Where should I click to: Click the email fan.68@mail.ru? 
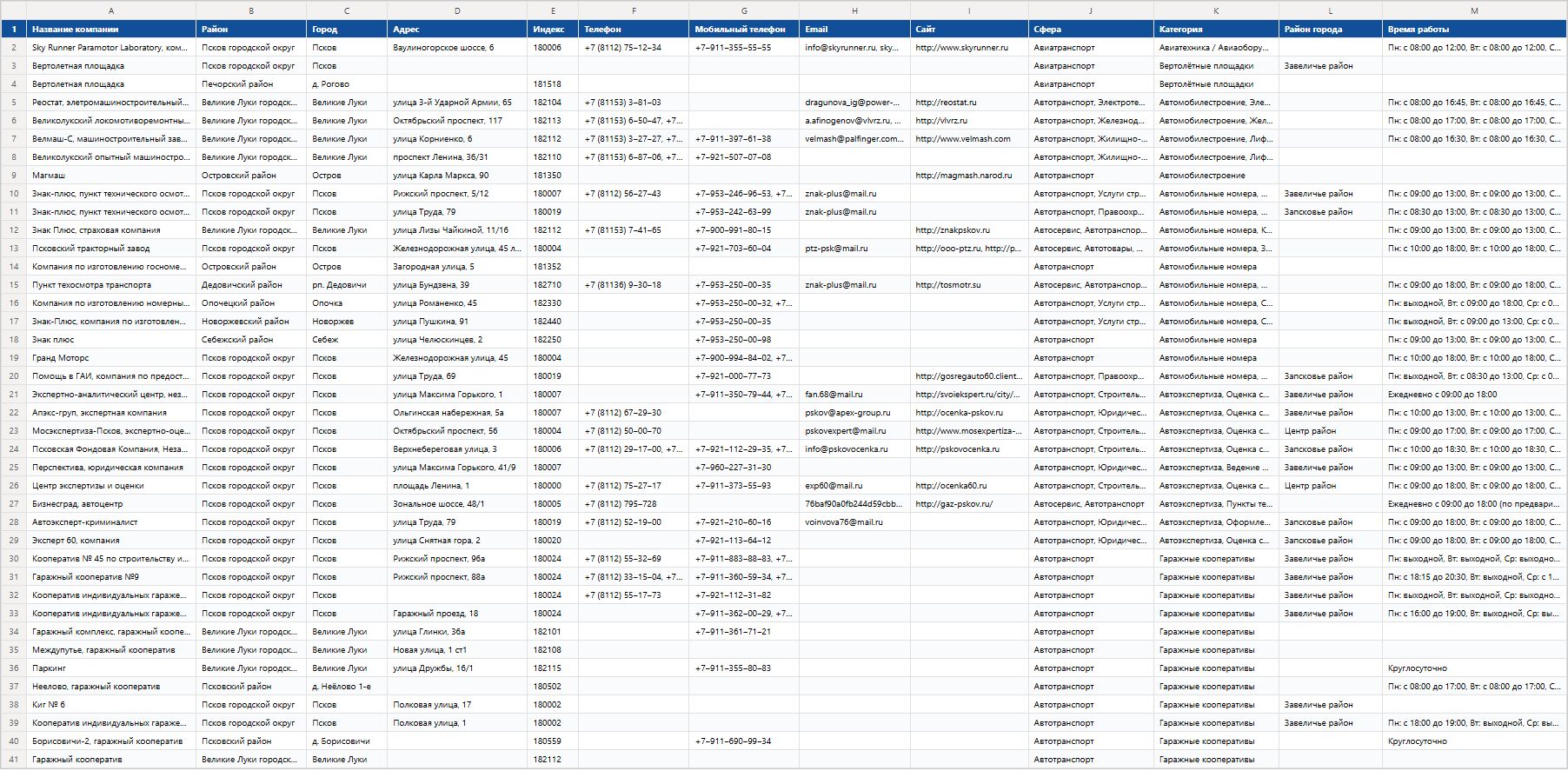click(x=834, y=395)
